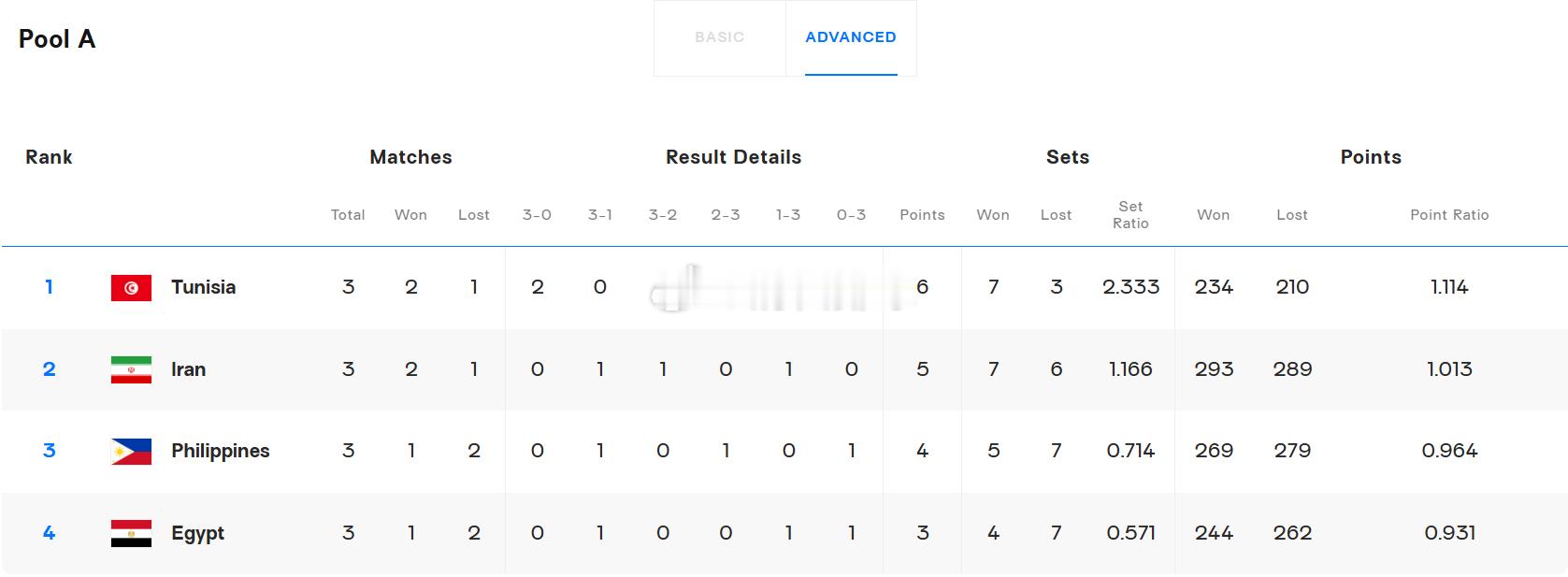
Task: Click rank number 3
Action: (49, 451)
